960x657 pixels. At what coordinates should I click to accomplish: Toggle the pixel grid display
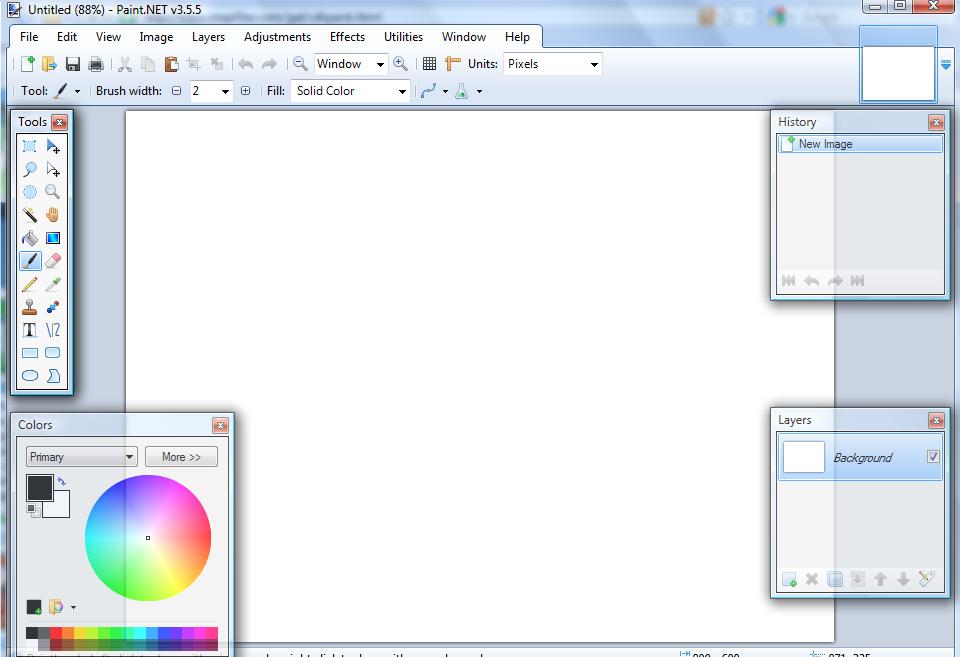pos(429,64)
